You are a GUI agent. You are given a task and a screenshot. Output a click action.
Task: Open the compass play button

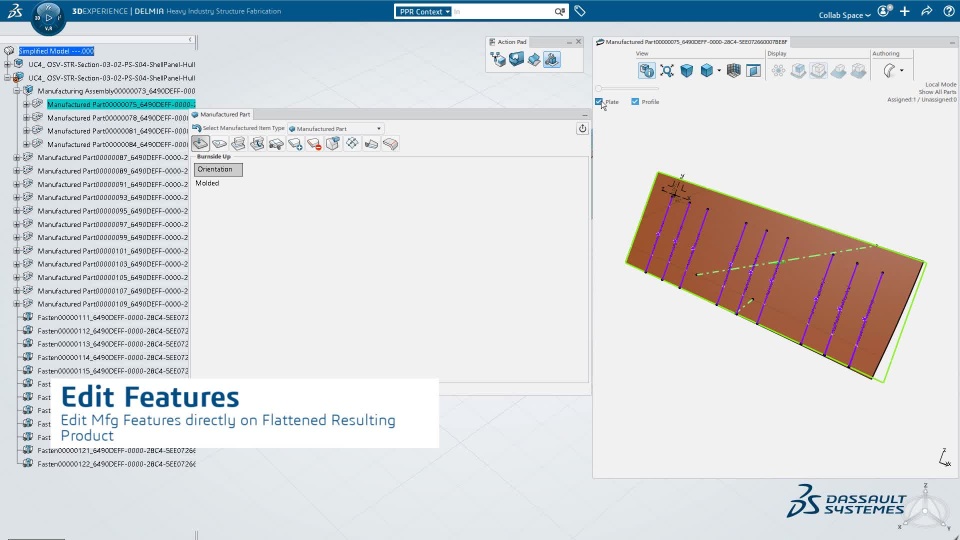[48, 18]
